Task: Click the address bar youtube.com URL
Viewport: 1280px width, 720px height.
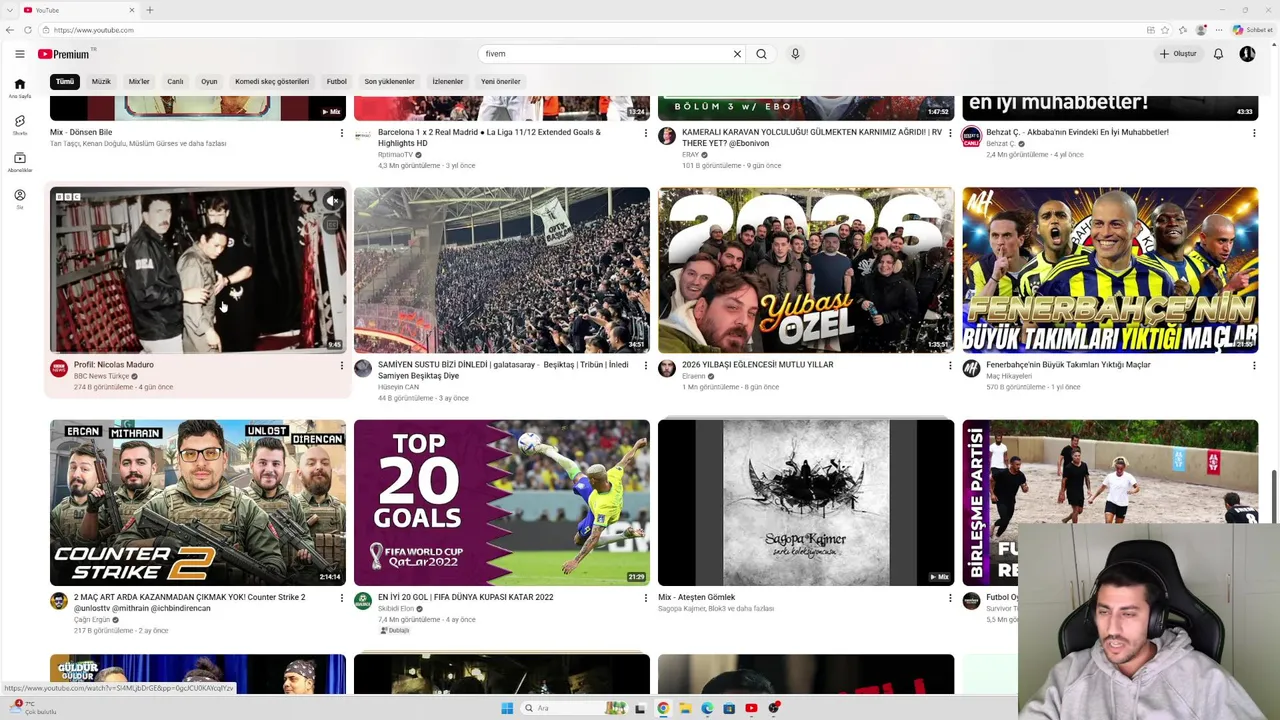Action: (94, 30)
